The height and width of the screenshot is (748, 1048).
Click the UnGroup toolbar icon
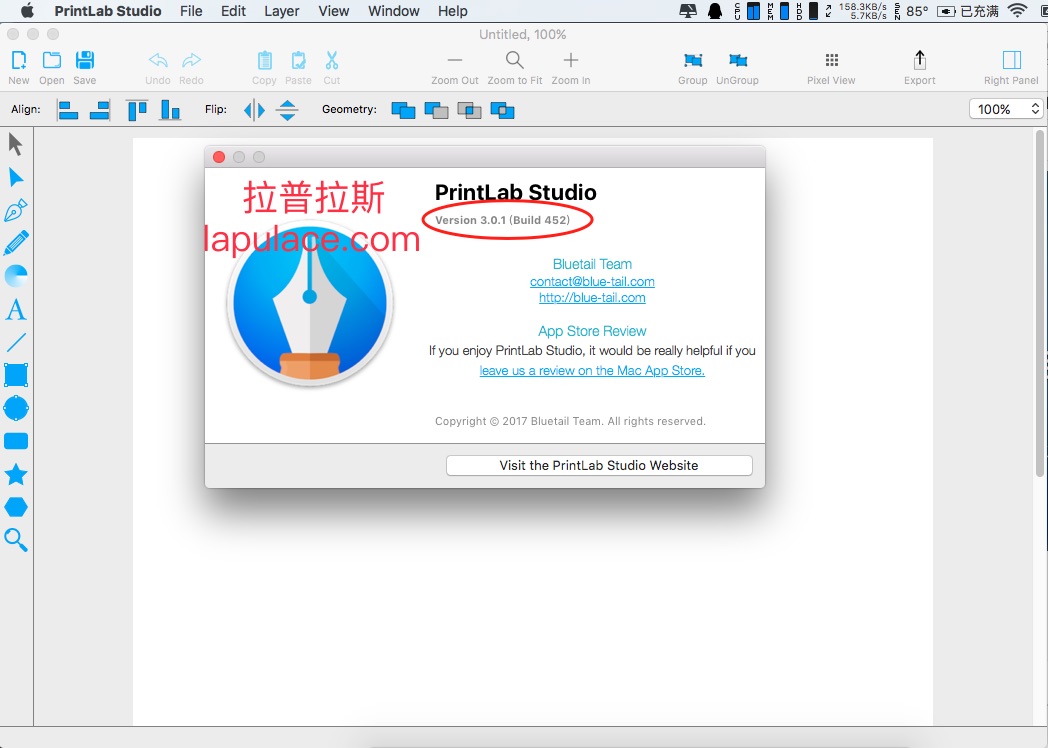(737, 68)
